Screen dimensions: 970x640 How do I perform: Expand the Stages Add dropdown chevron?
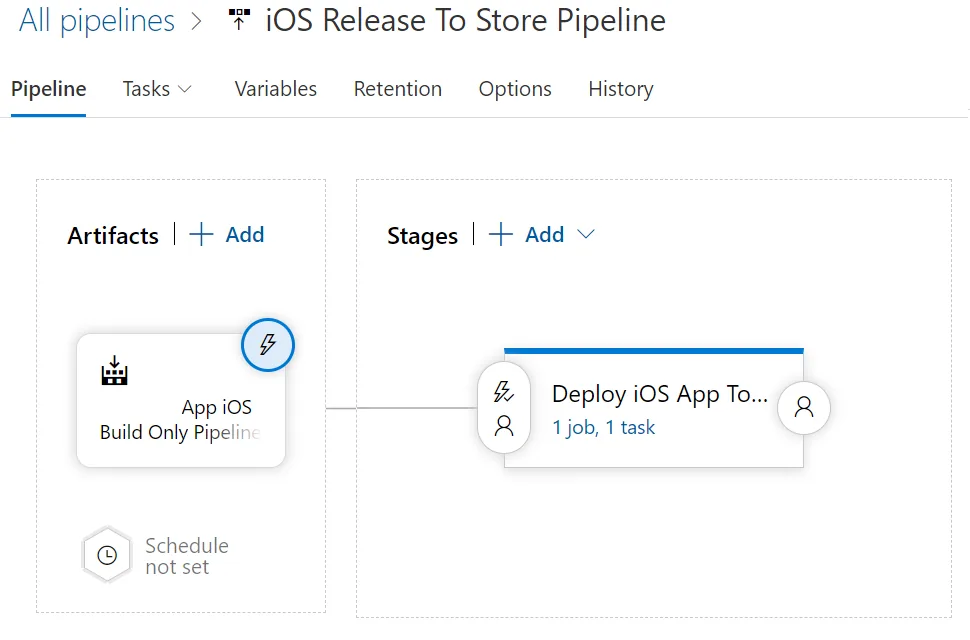tap(585, 234)
